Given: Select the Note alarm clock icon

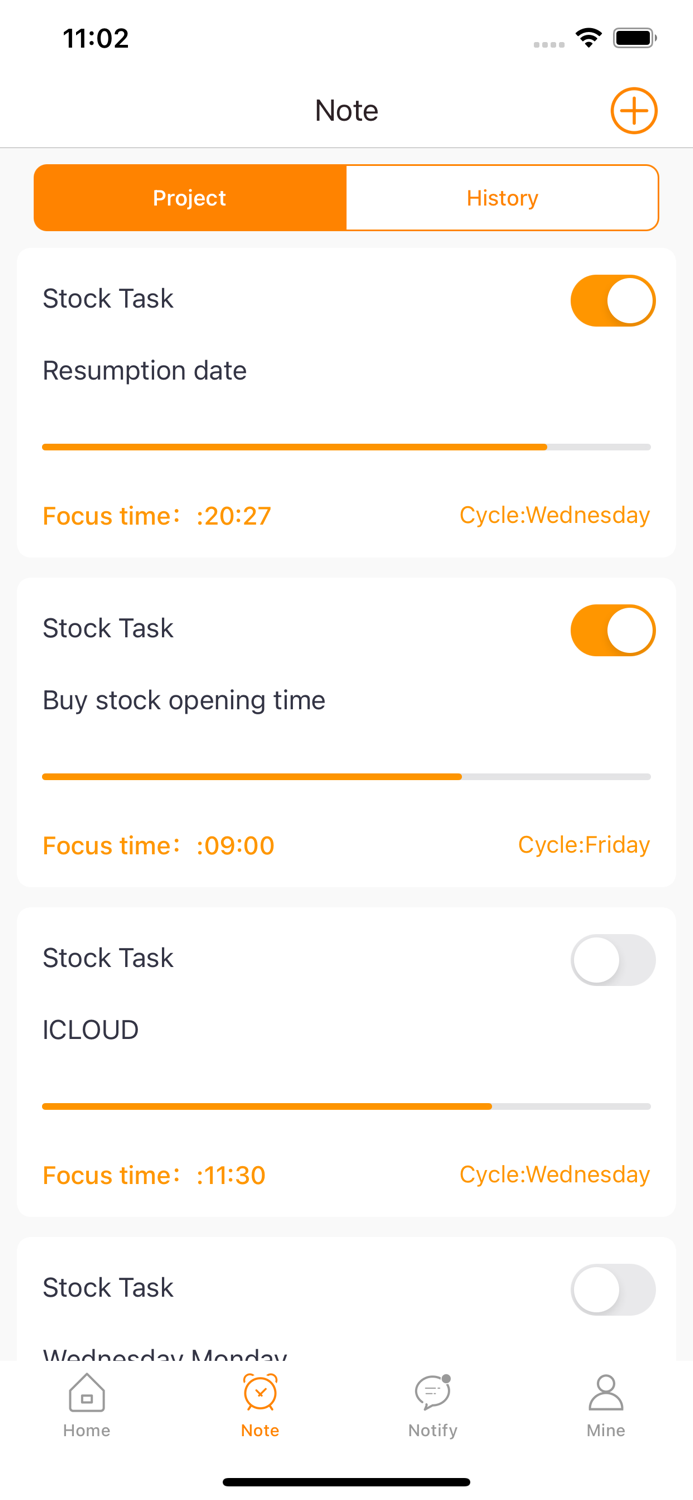Looking at the screenshot, I should pos(260,1391).
